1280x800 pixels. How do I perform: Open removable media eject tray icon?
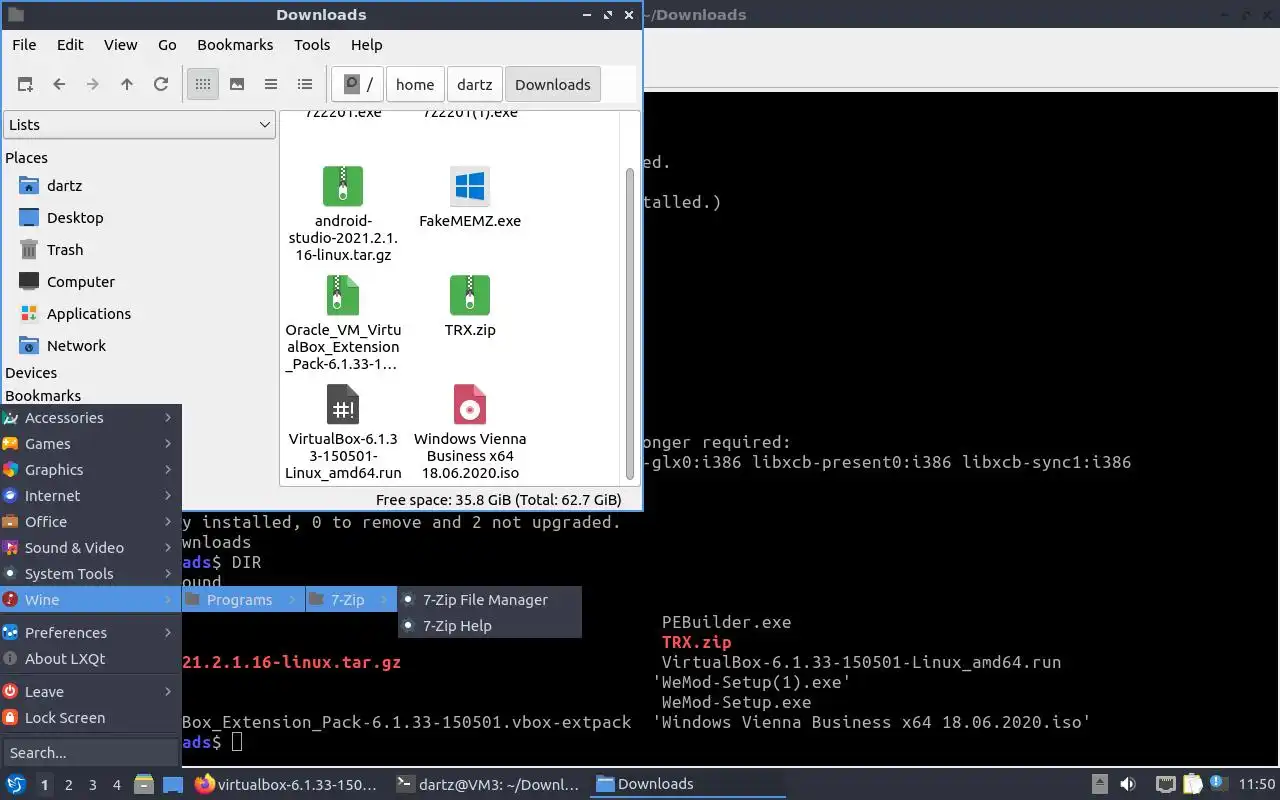coord(1100,785)
